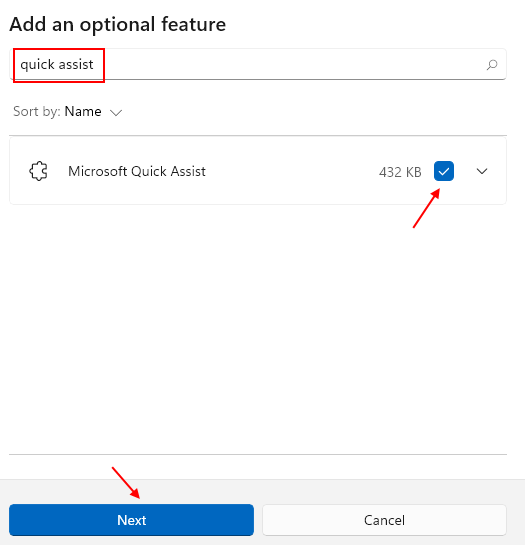Place cursor after quick assist text

[95, 65]
